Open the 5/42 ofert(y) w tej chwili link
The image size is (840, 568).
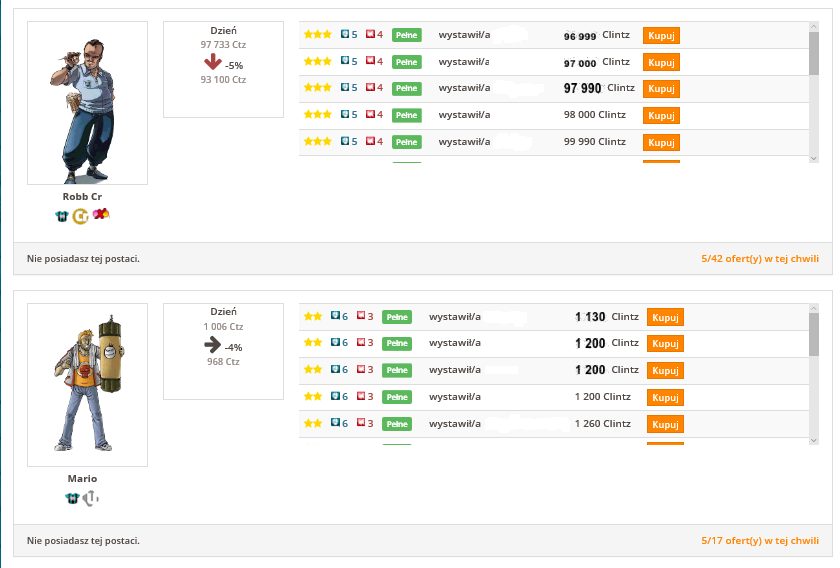click(760, 259)
